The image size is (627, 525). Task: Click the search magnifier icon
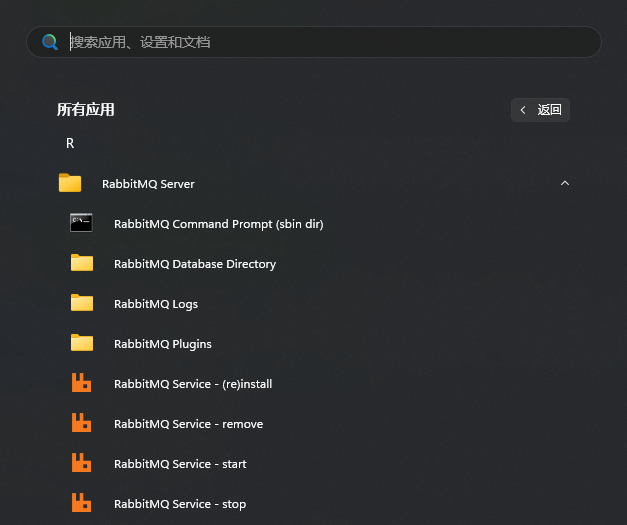pos(50,42)
